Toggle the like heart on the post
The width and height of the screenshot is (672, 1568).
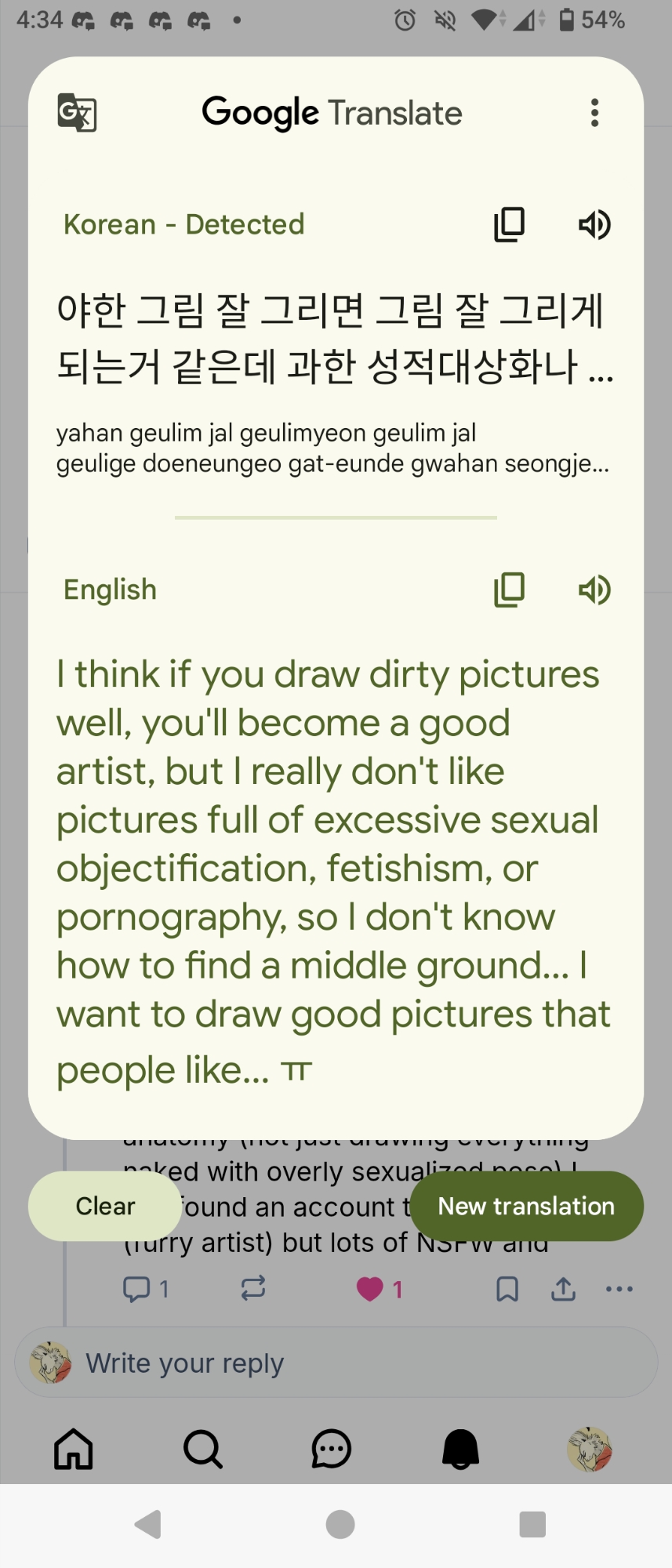tap(370, 1289)
